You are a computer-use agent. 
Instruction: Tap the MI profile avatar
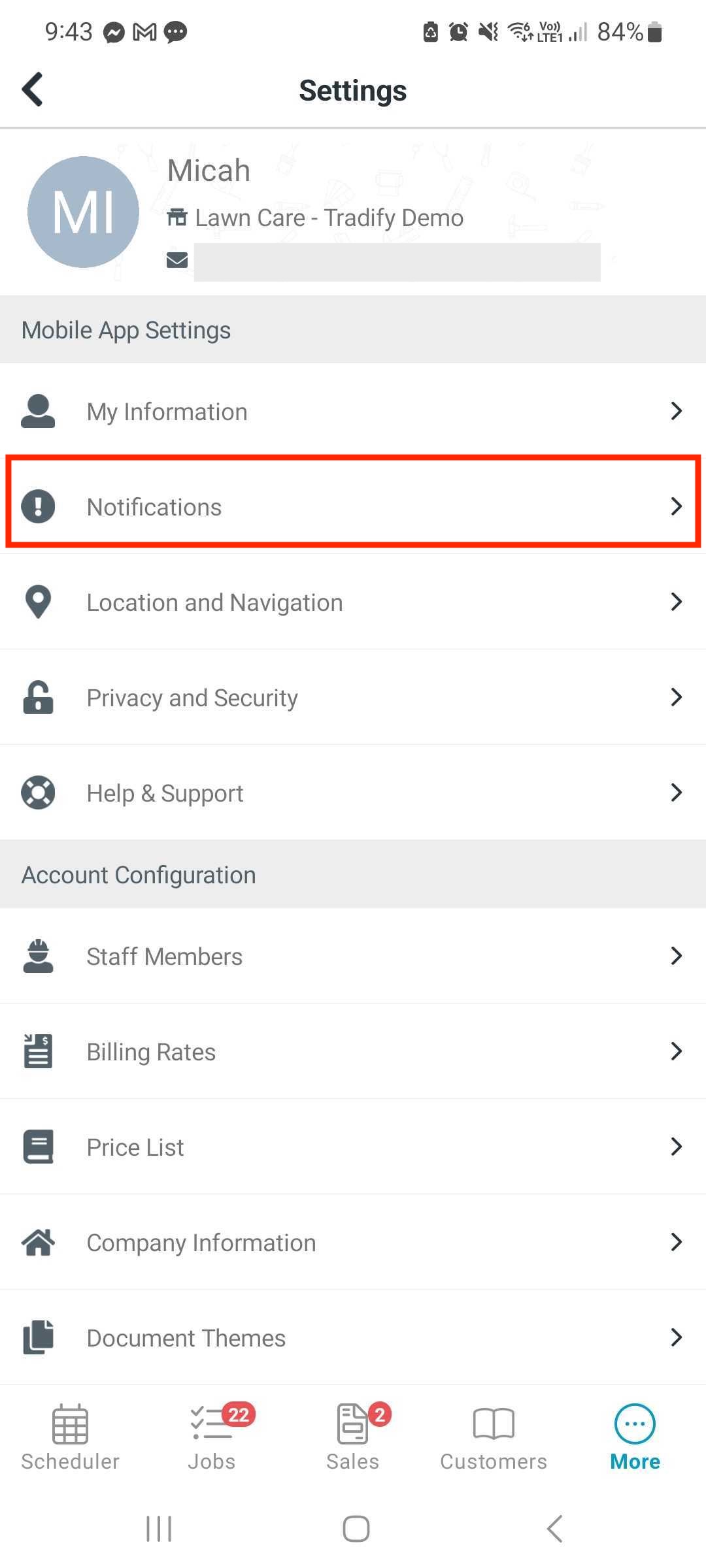[83, 212]
